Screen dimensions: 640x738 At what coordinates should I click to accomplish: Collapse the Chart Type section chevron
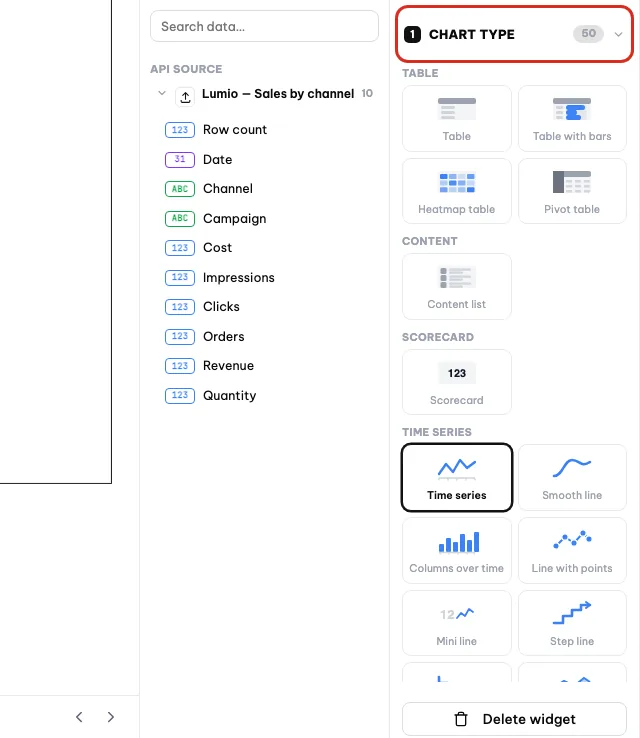point(618,34)
